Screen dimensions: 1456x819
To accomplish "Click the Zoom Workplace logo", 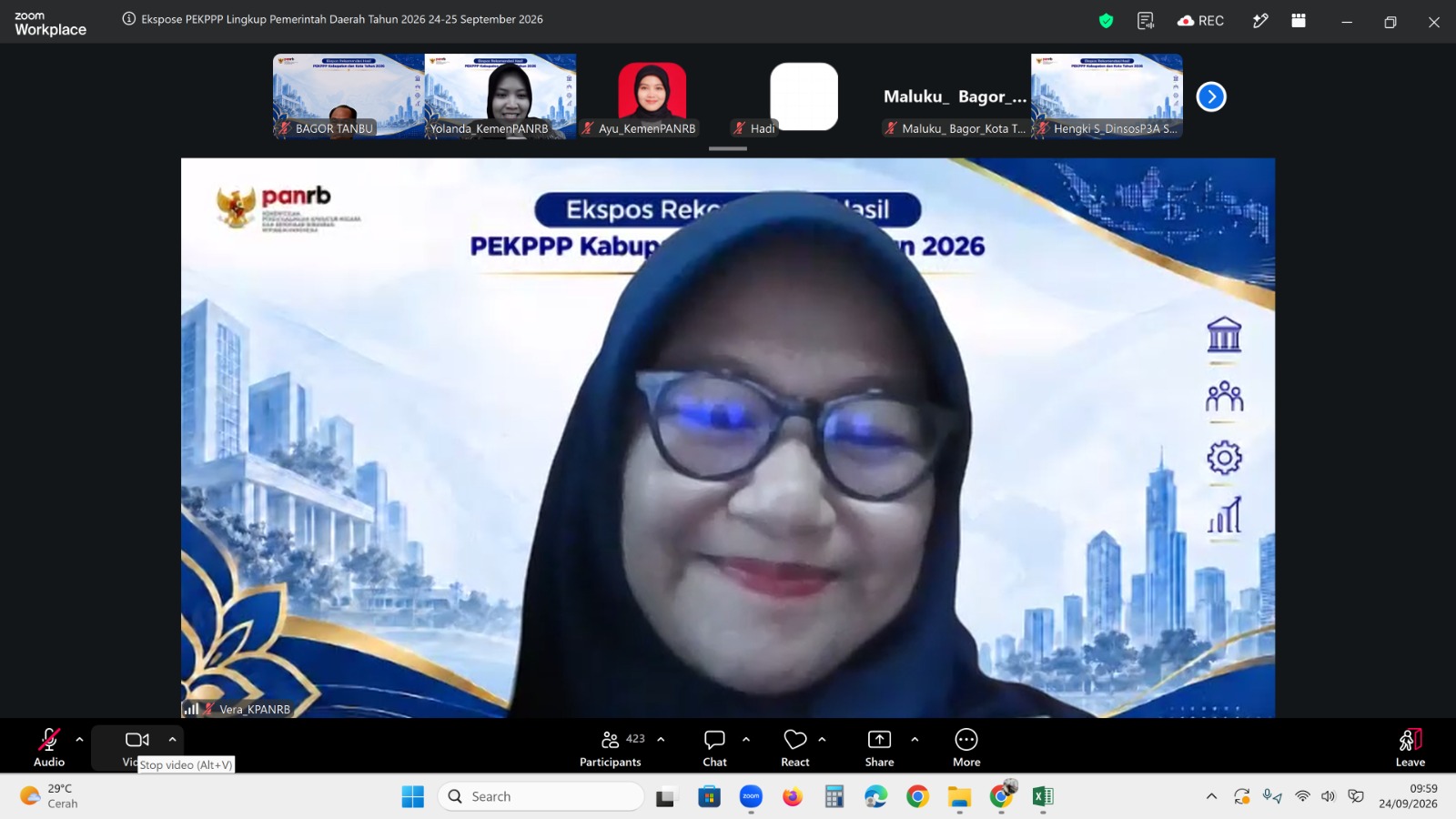I will pyautogui.click(x=50, y=24).
